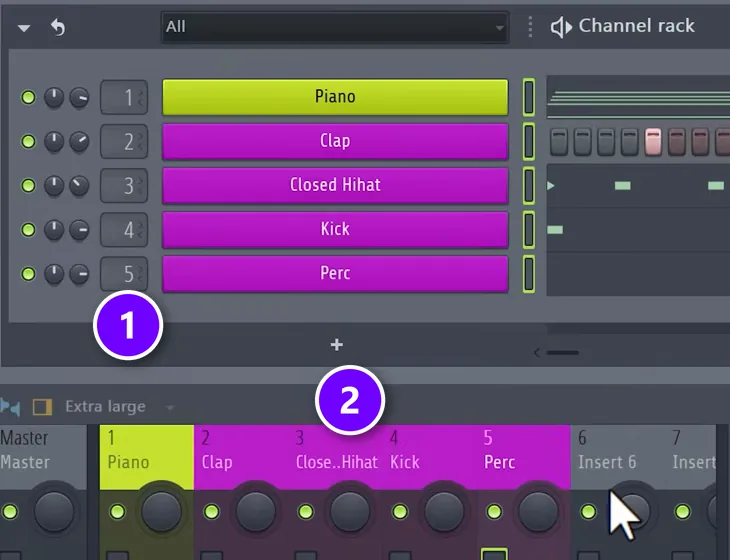Click Piano mixer track number 1
This screenshot has width=730, height=560.
coord(124,97)
